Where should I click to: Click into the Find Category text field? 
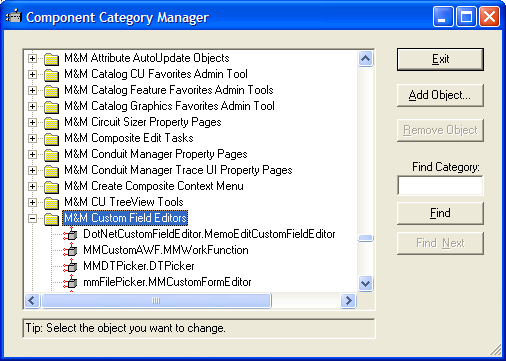440,185
